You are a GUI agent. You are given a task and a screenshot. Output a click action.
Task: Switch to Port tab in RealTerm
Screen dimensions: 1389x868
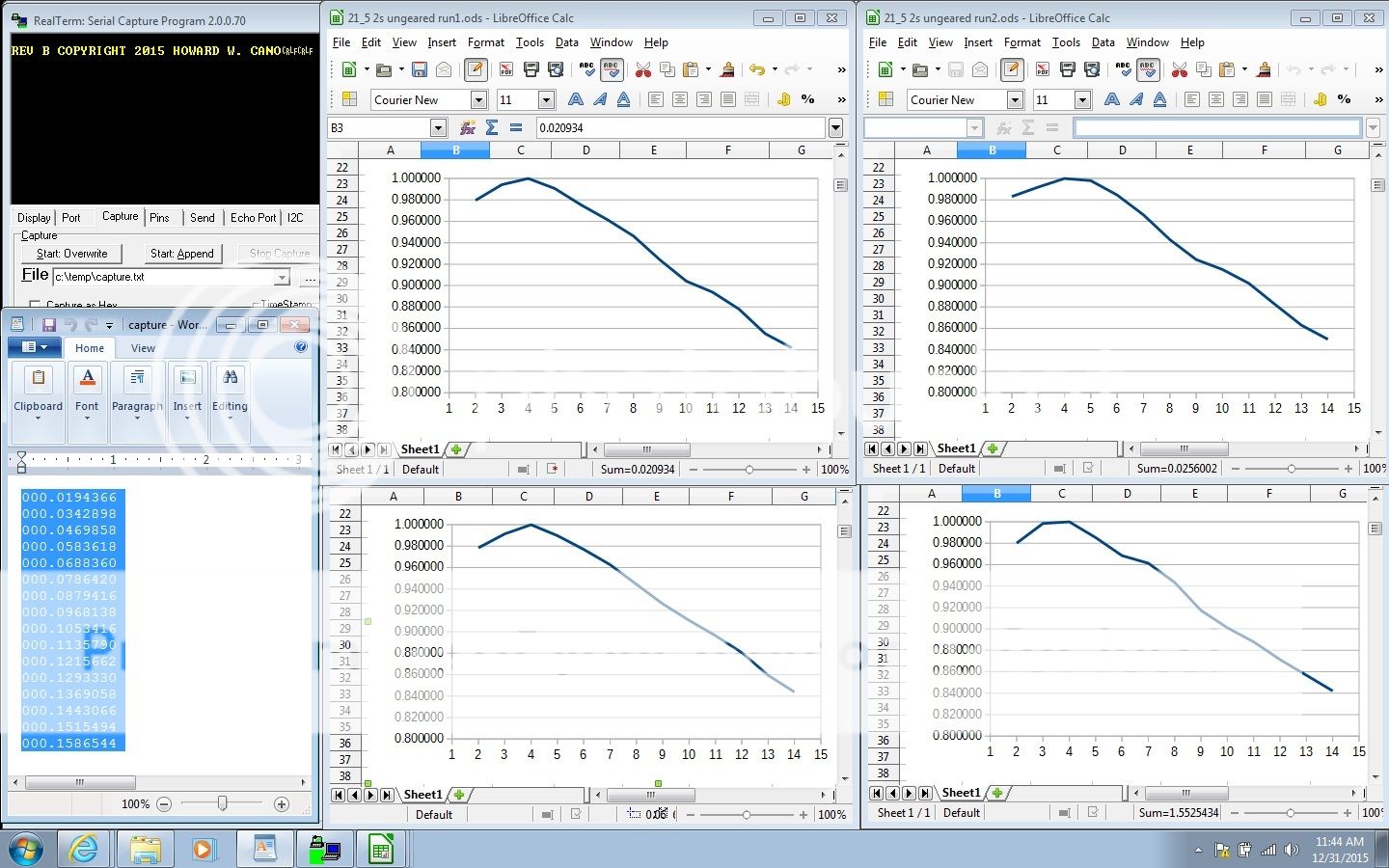click(71, 218)
